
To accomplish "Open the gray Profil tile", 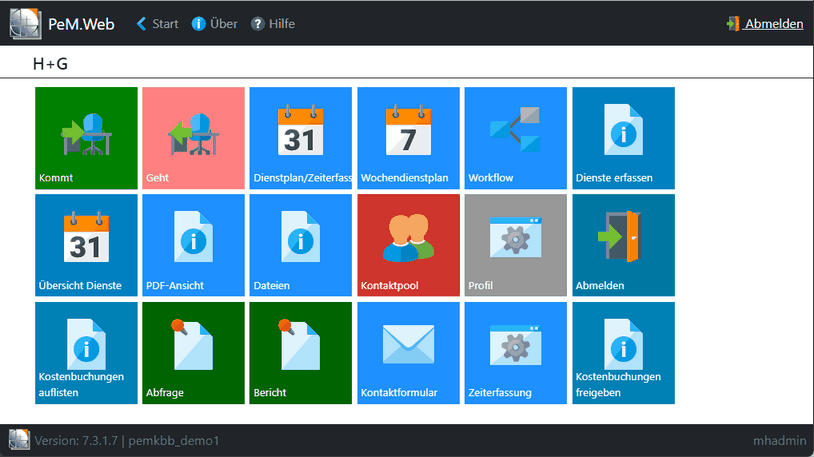I will (515, 245).
